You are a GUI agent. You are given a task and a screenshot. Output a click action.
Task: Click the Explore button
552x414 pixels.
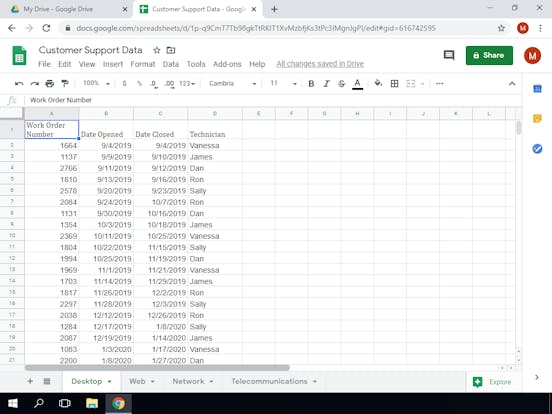492,382
